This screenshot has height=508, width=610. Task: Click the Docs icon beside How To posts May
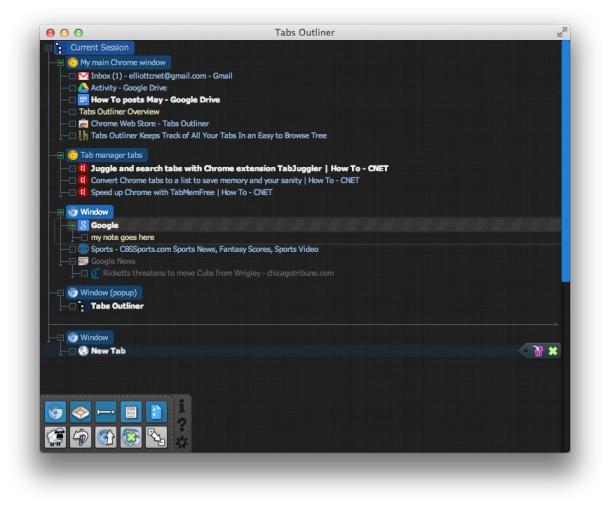pos(83,100)
